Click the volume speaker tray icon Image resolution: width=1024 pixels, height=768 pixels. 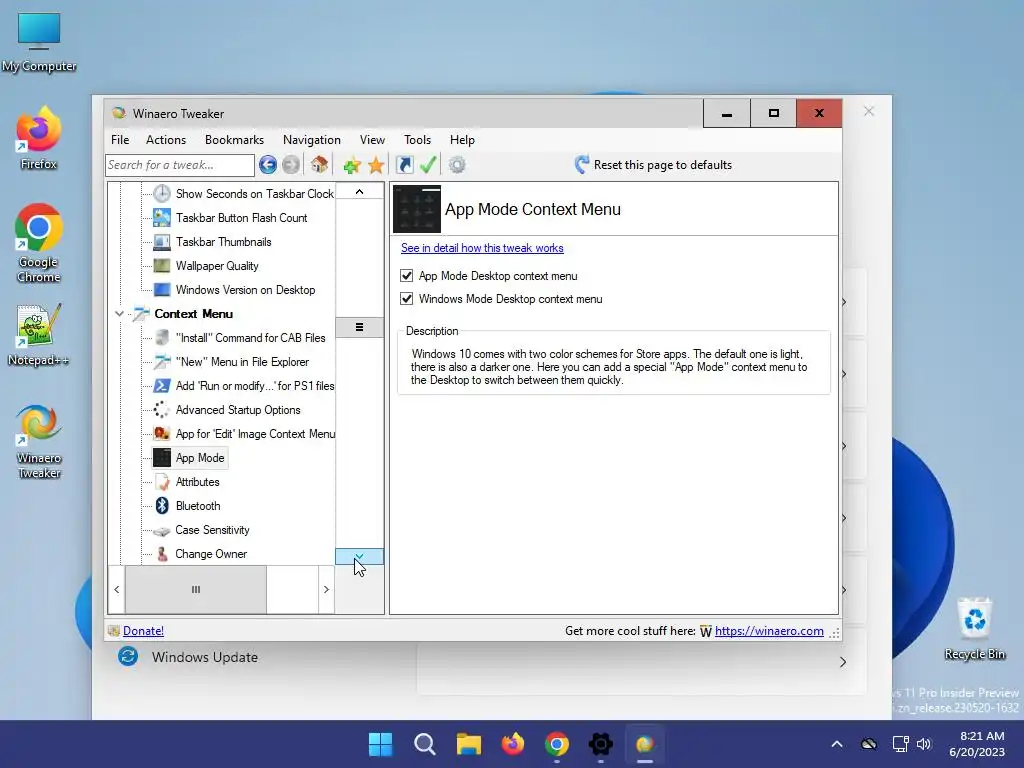[x=924, y=744]
